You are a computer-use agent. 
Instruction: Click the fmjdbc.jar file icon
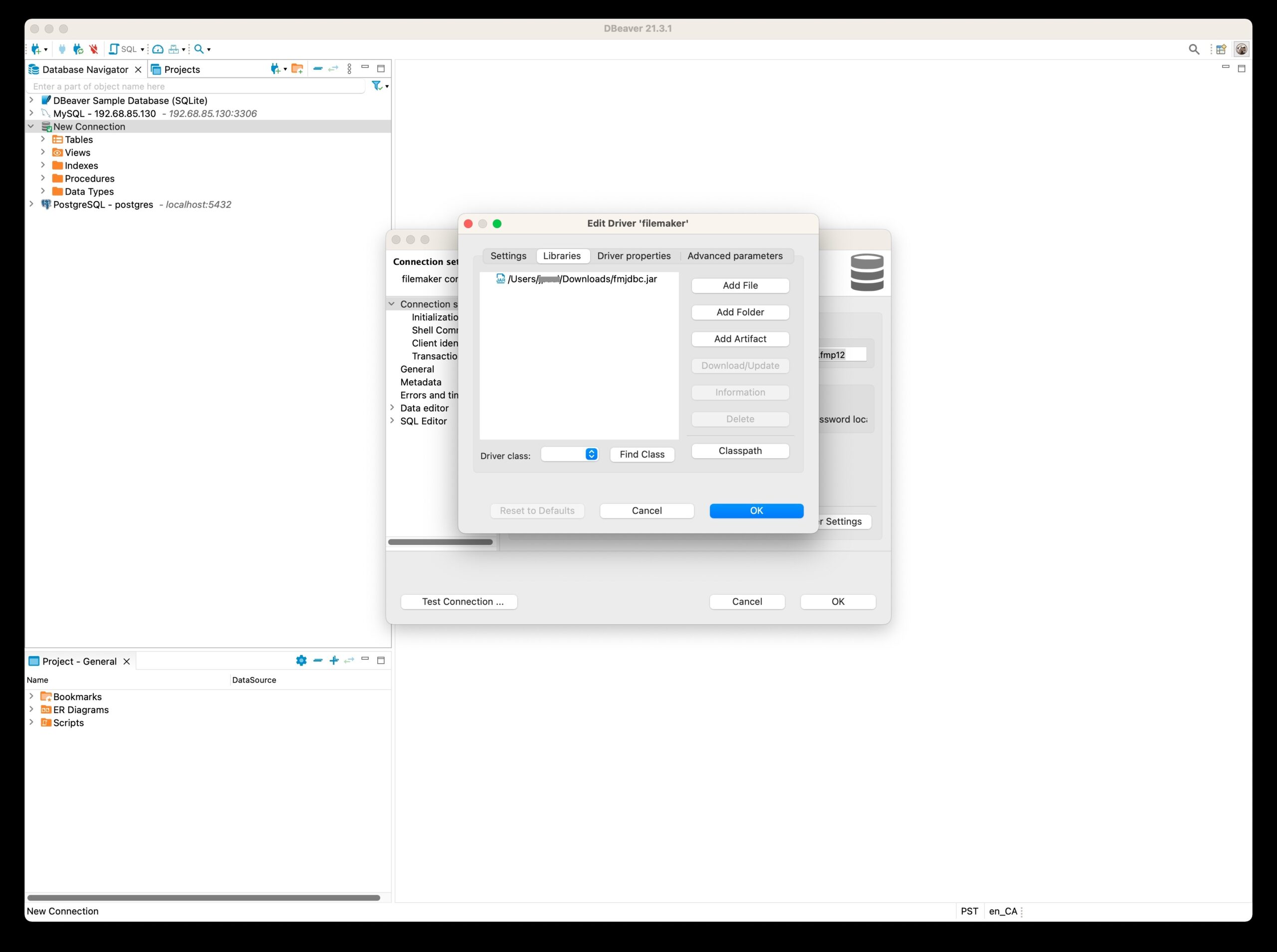point(500,279)
